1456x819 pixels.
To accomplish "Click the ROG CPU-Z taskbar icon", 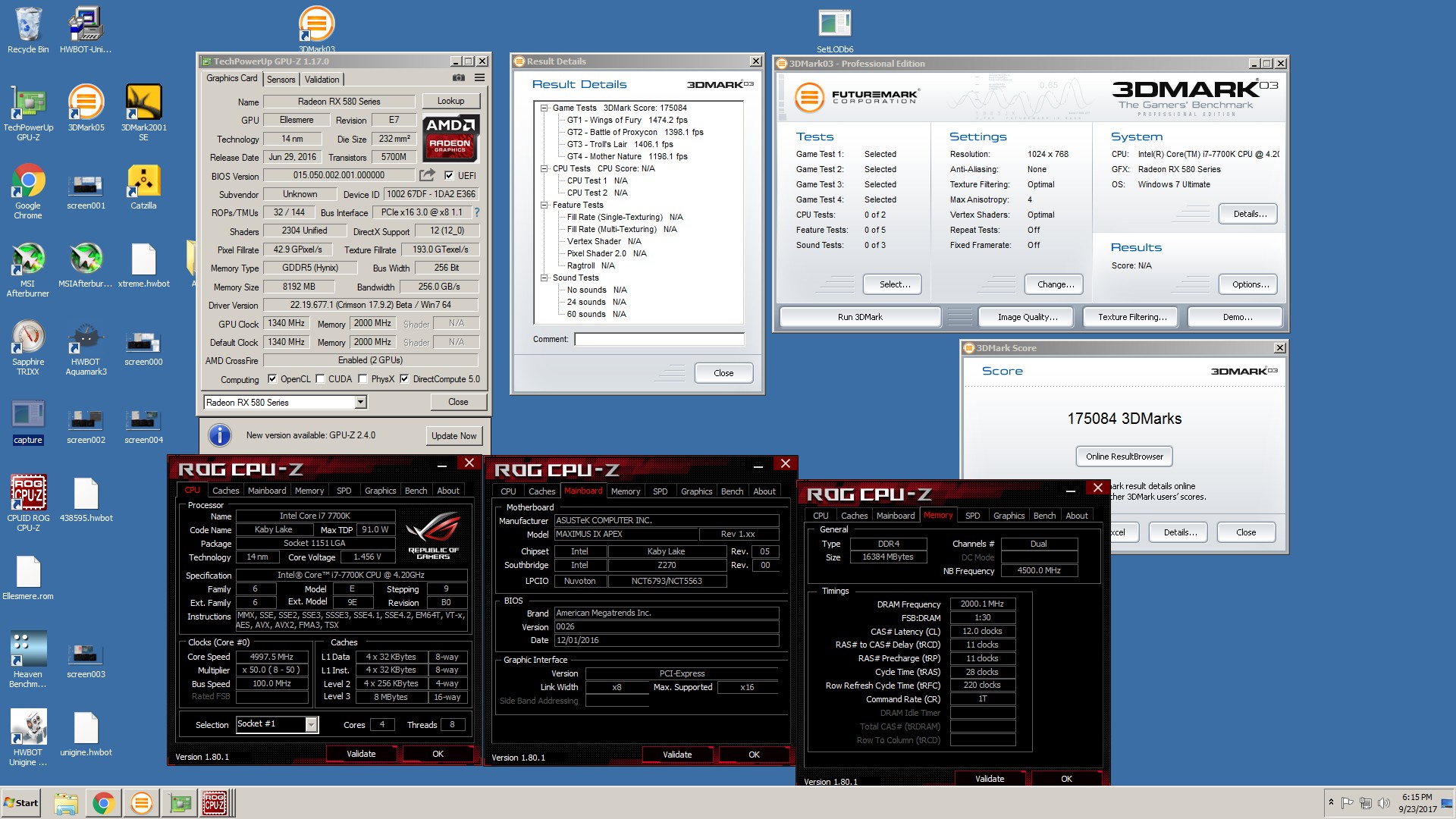I will click(x=215, y=803).
